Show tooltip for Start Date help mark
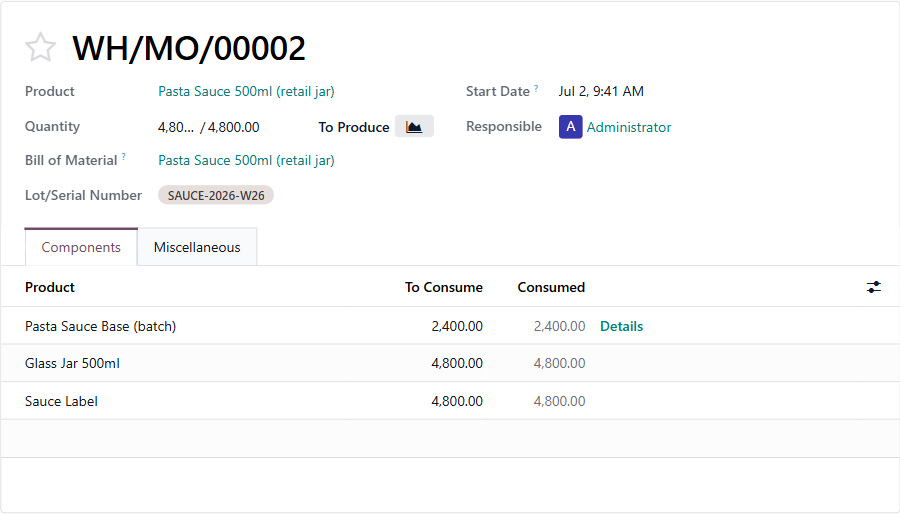This screenshot has height=514, width=900. pos(536,88)
